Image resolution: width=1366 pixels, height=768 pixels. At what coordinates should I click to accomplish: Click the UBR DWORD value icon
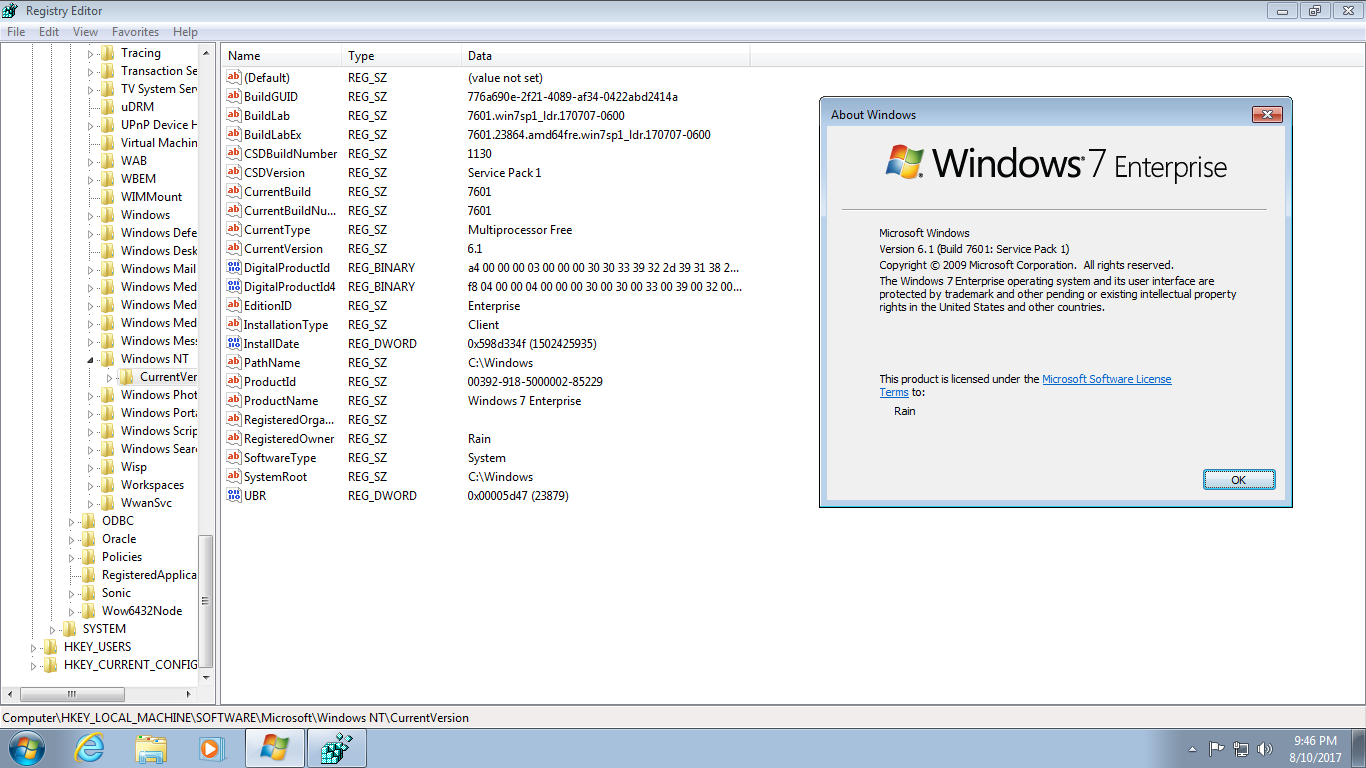pos(234,496)
